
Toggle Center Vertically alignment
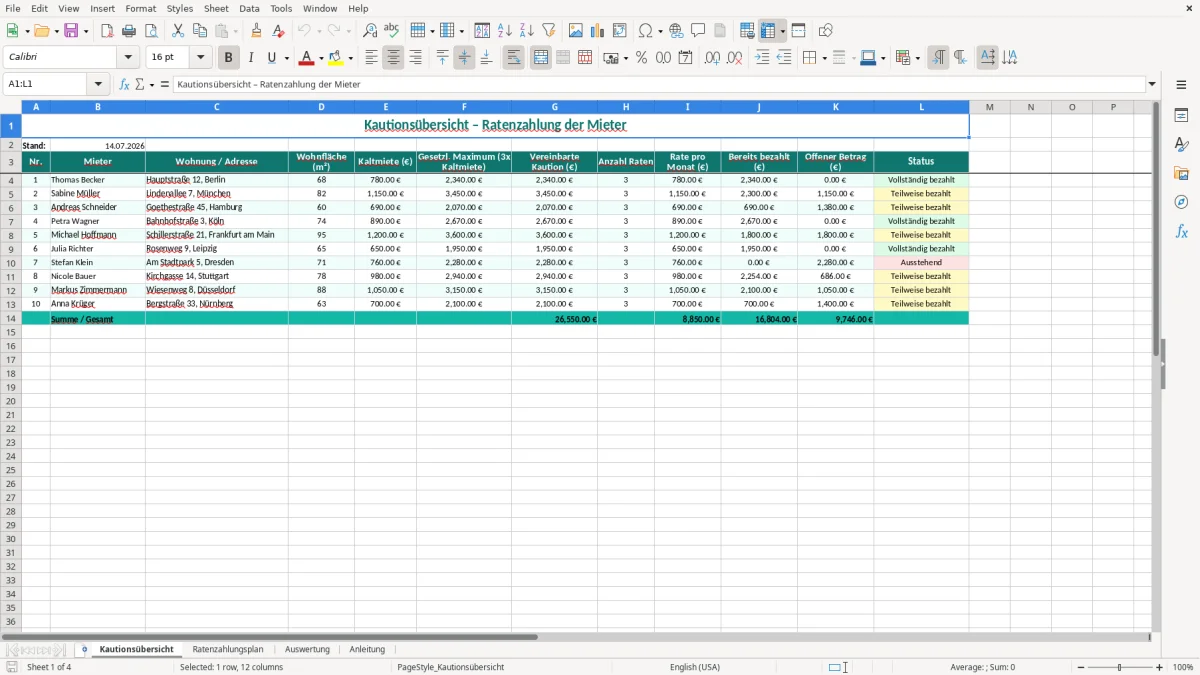pyautogui.click(x=464, y=58)
